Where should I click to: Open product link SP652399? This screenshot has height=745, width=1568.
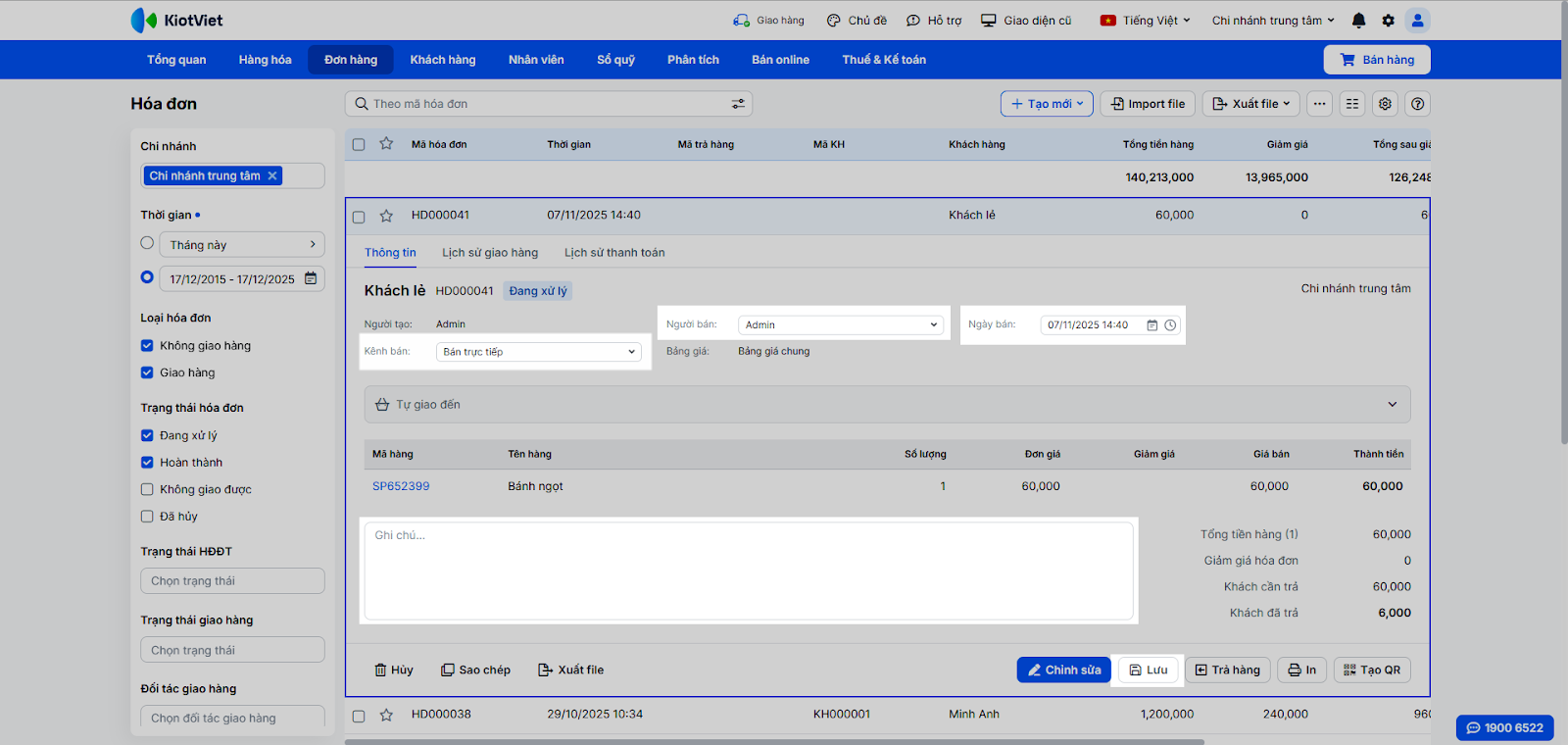[x=401, y=486]
